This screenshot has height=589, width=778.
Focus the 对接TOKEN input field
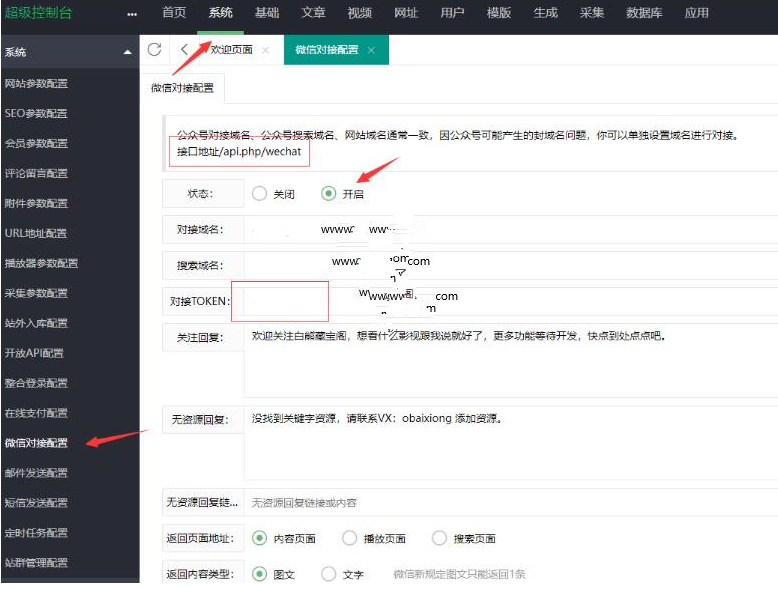point(511,301)
